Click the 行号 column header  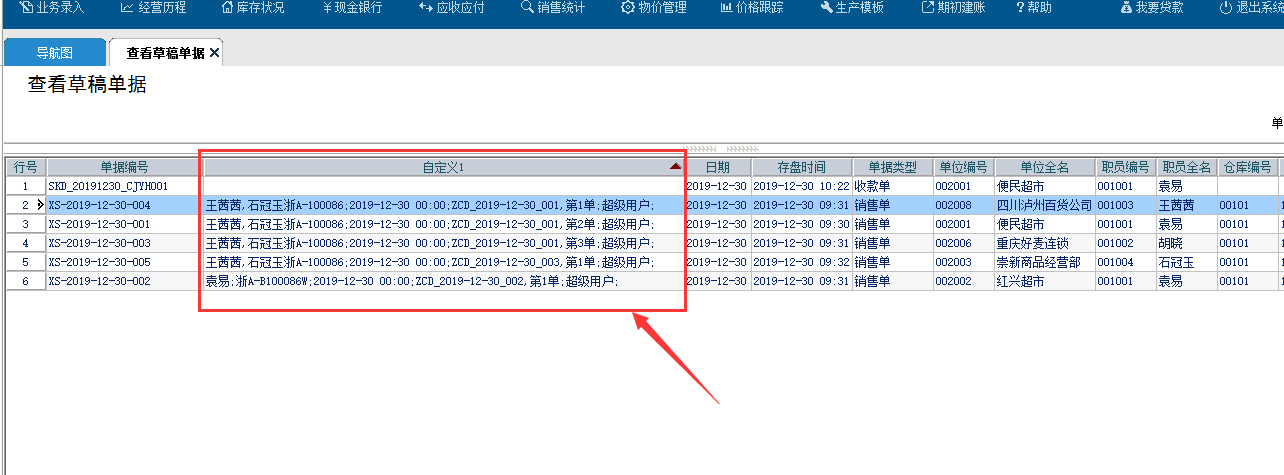pyautogui.click(x=25, y=167)
